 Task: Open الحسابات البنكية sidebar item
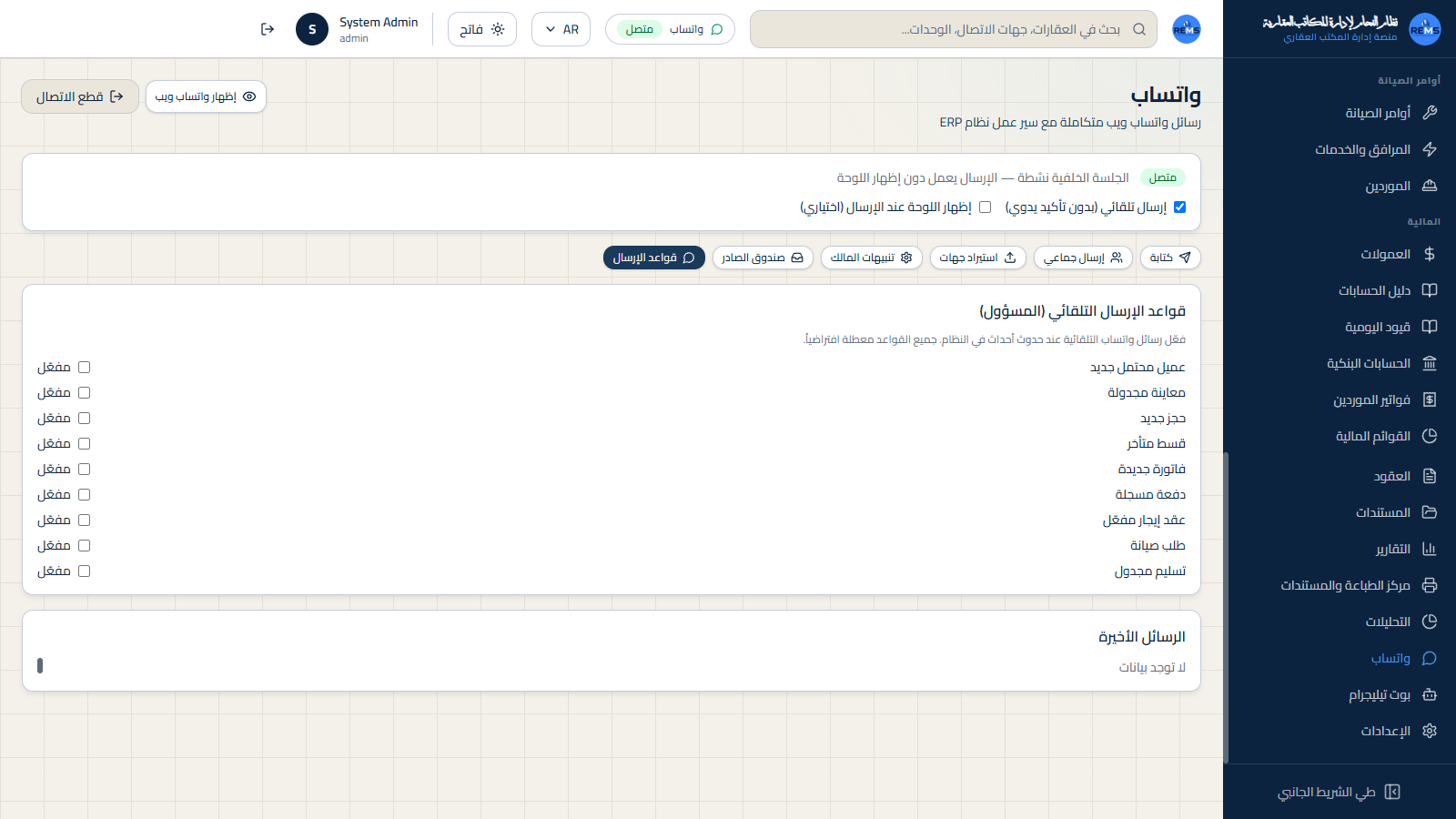[1340, 363]
